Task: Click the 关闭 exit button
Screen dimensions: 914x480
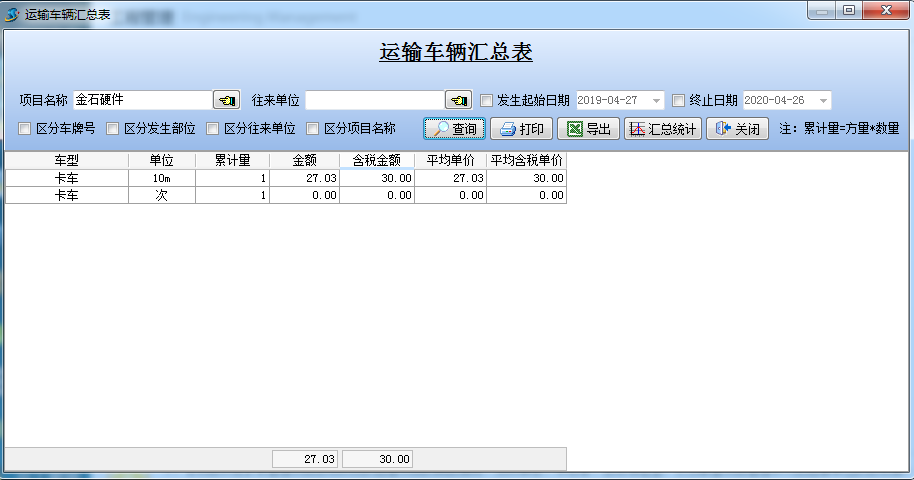Action: pos(738,129)
